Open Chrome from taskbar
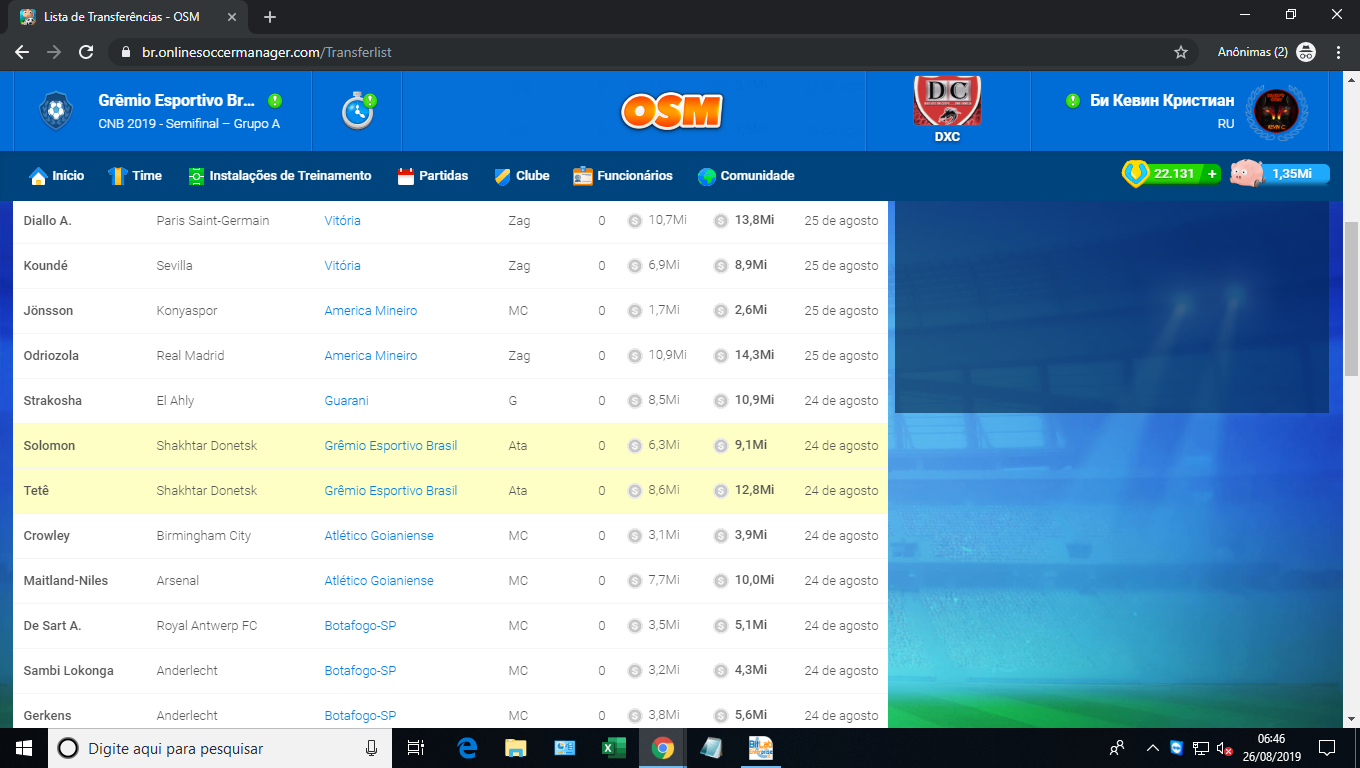The height and width of the screenshot is (768, 1360). click(662, 748)
